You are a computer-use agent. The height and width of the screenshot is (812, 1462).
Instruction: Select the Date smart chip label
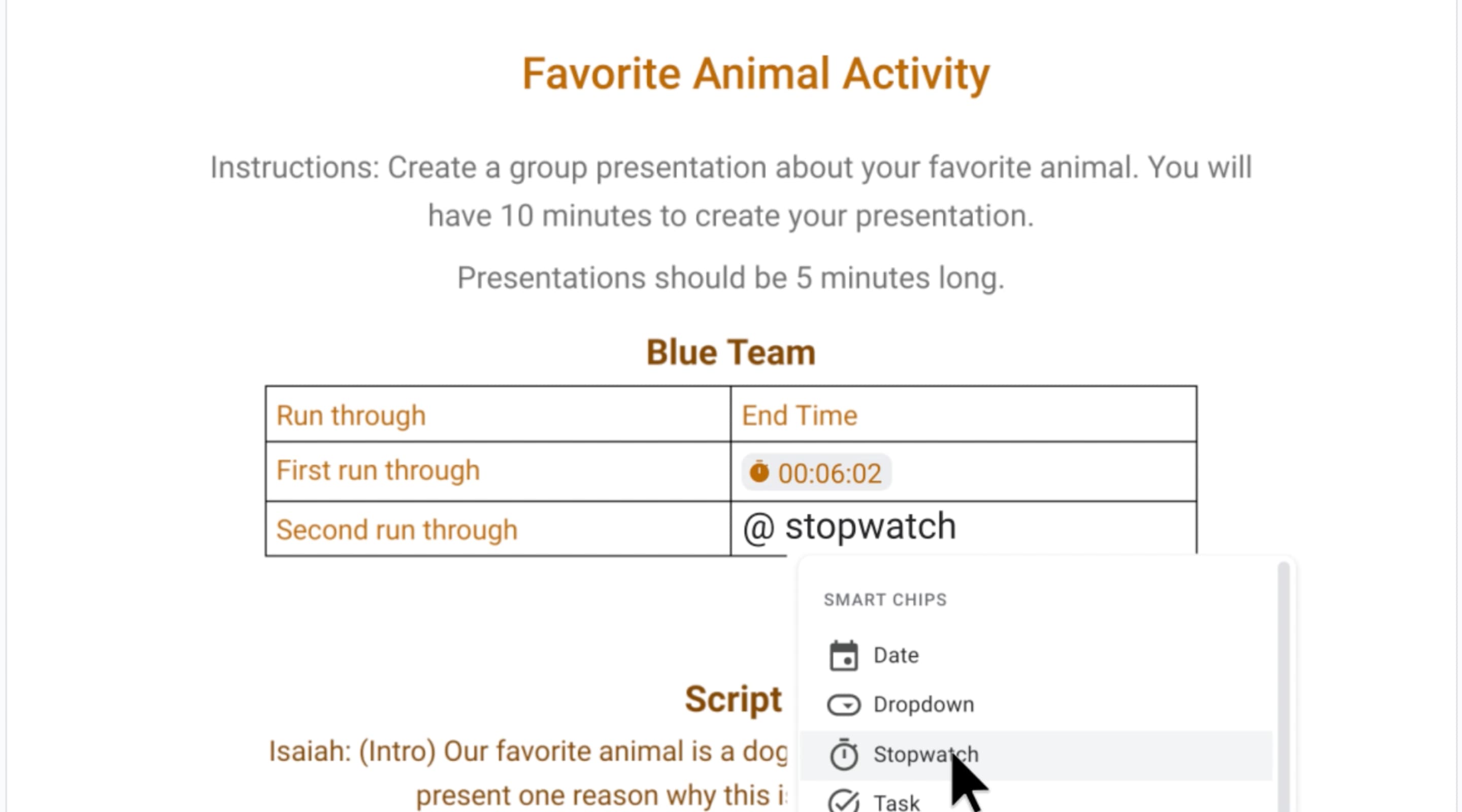coord(895,655)
